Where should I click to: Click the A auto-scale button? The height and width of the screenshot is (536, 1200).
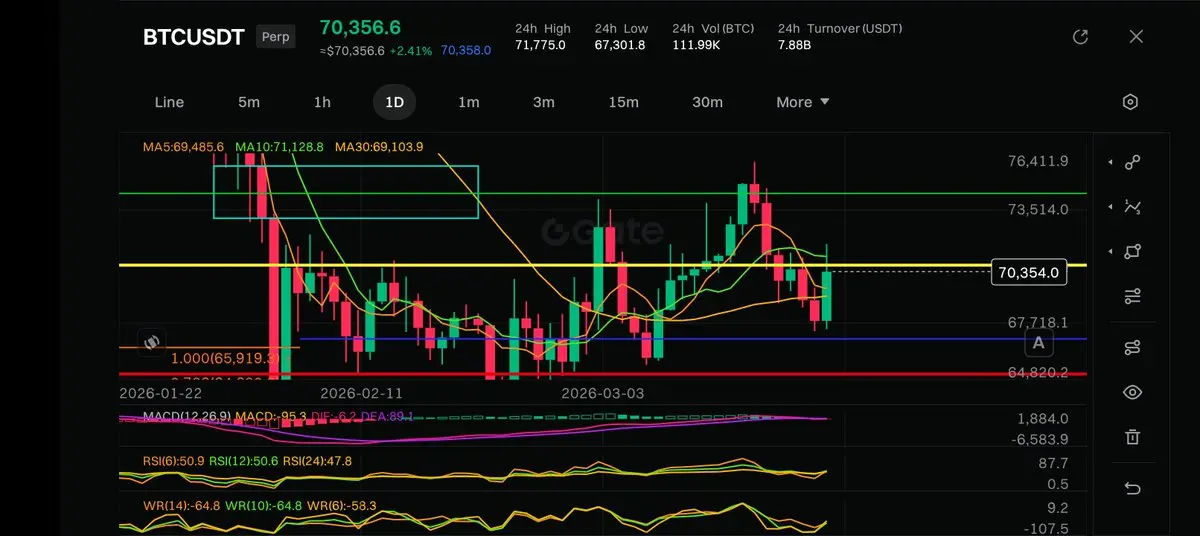click(1039, 343)
